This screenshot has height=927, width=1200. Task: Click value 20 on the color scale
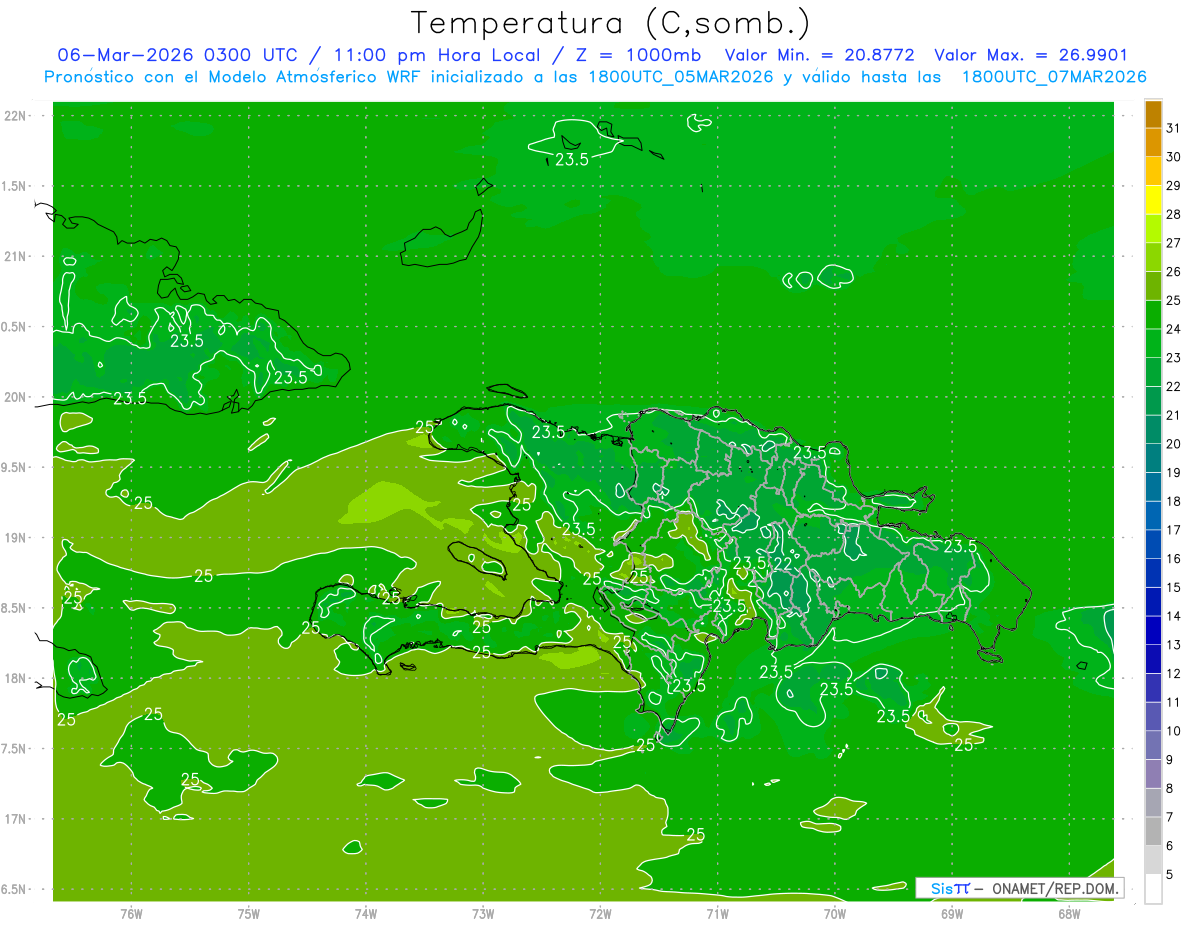click(1173, 444)
